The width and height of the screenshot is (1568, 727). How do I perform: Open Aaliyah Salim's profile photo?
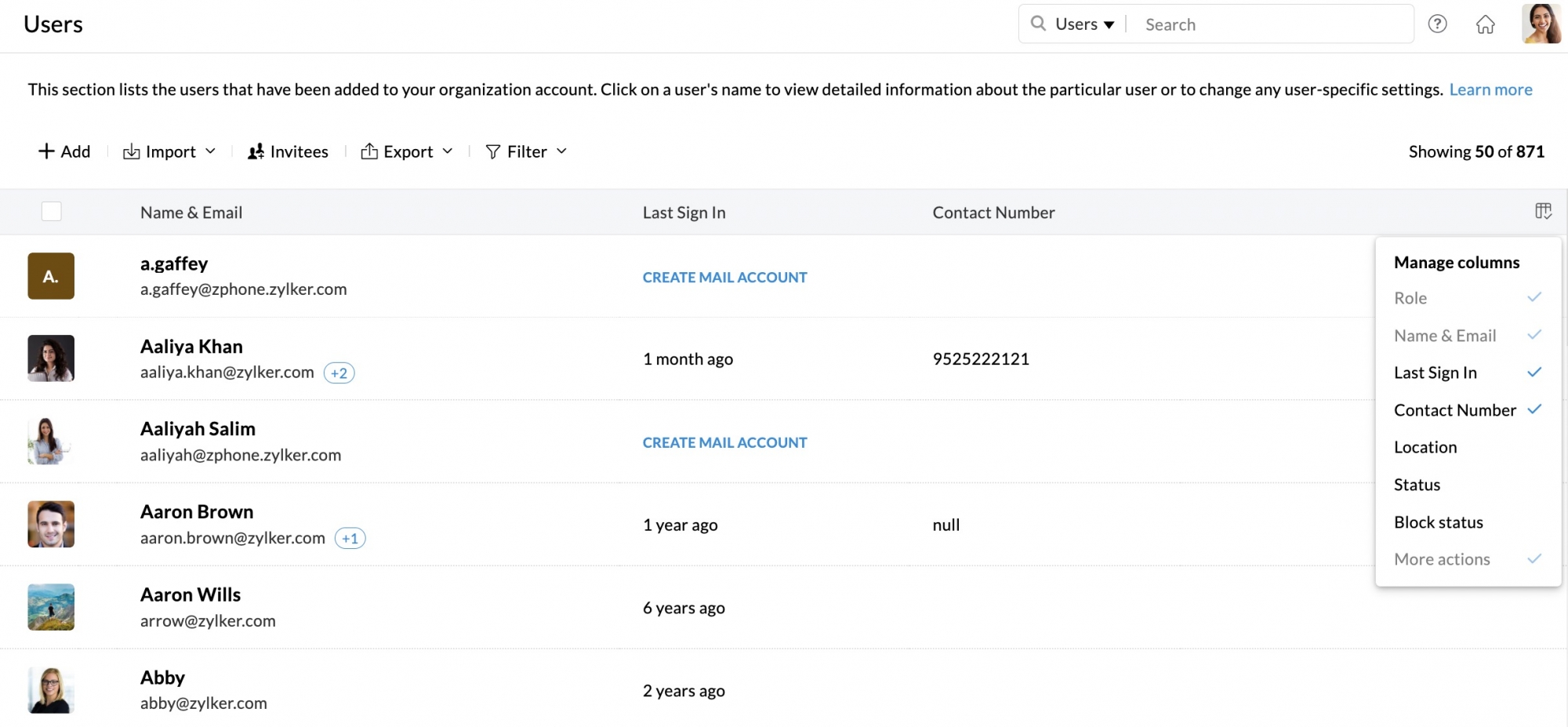tap(51, 442)
